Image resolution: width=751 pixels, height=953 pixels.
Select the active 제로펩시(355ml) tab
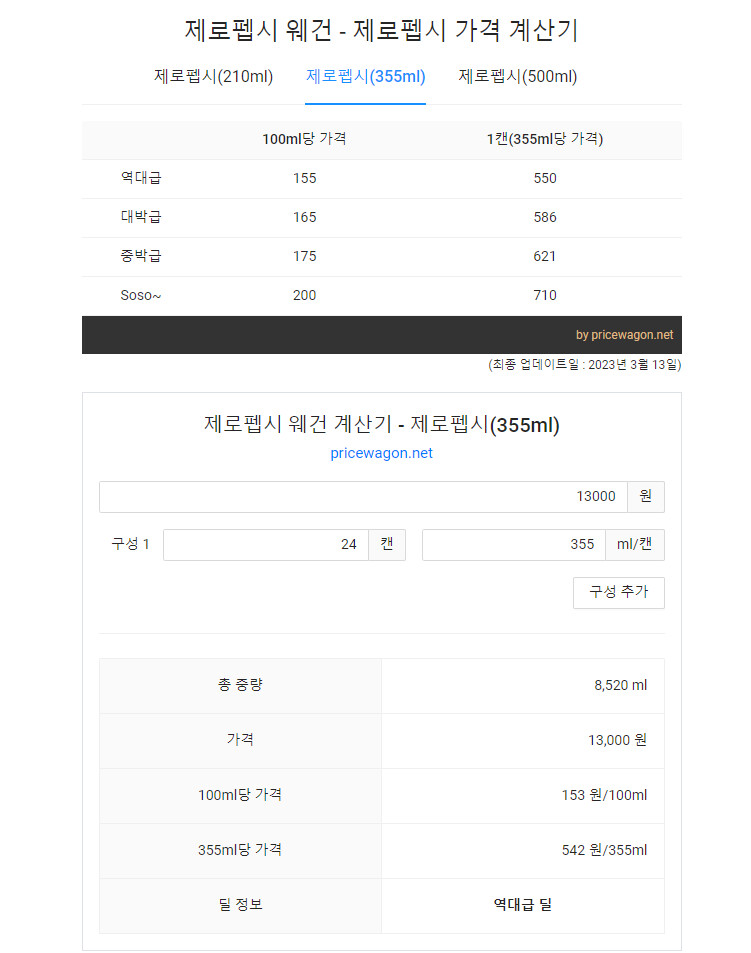point(364,76)
